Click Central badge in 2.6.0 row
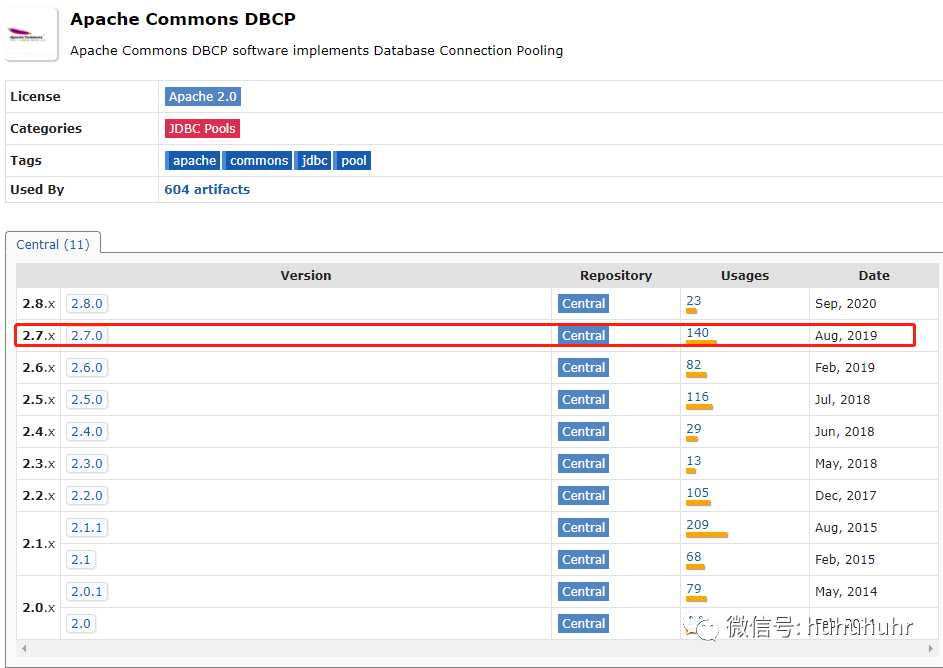 583,367
